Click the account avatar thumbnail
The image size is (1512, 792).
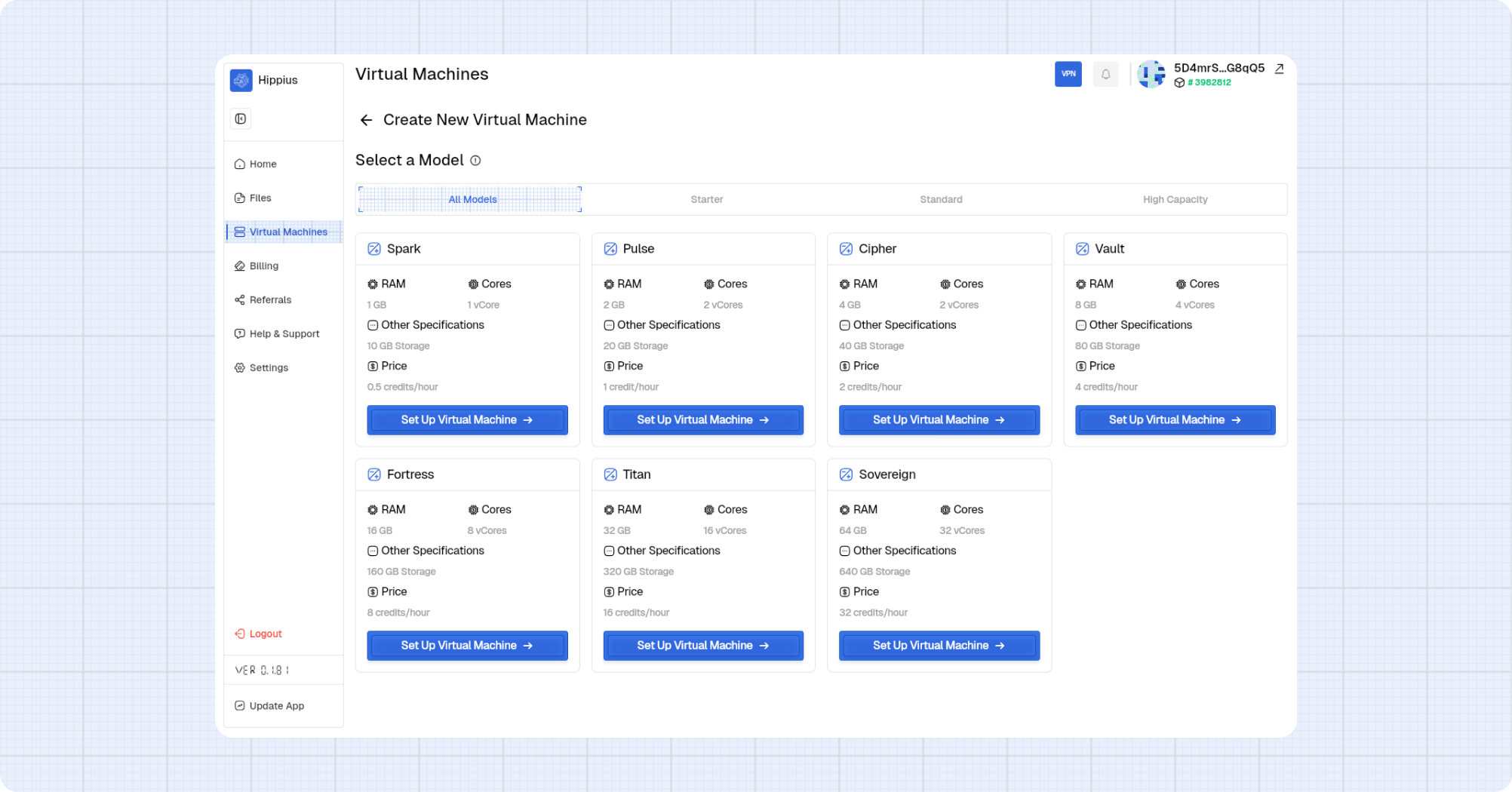click(x=1151, y=74)
